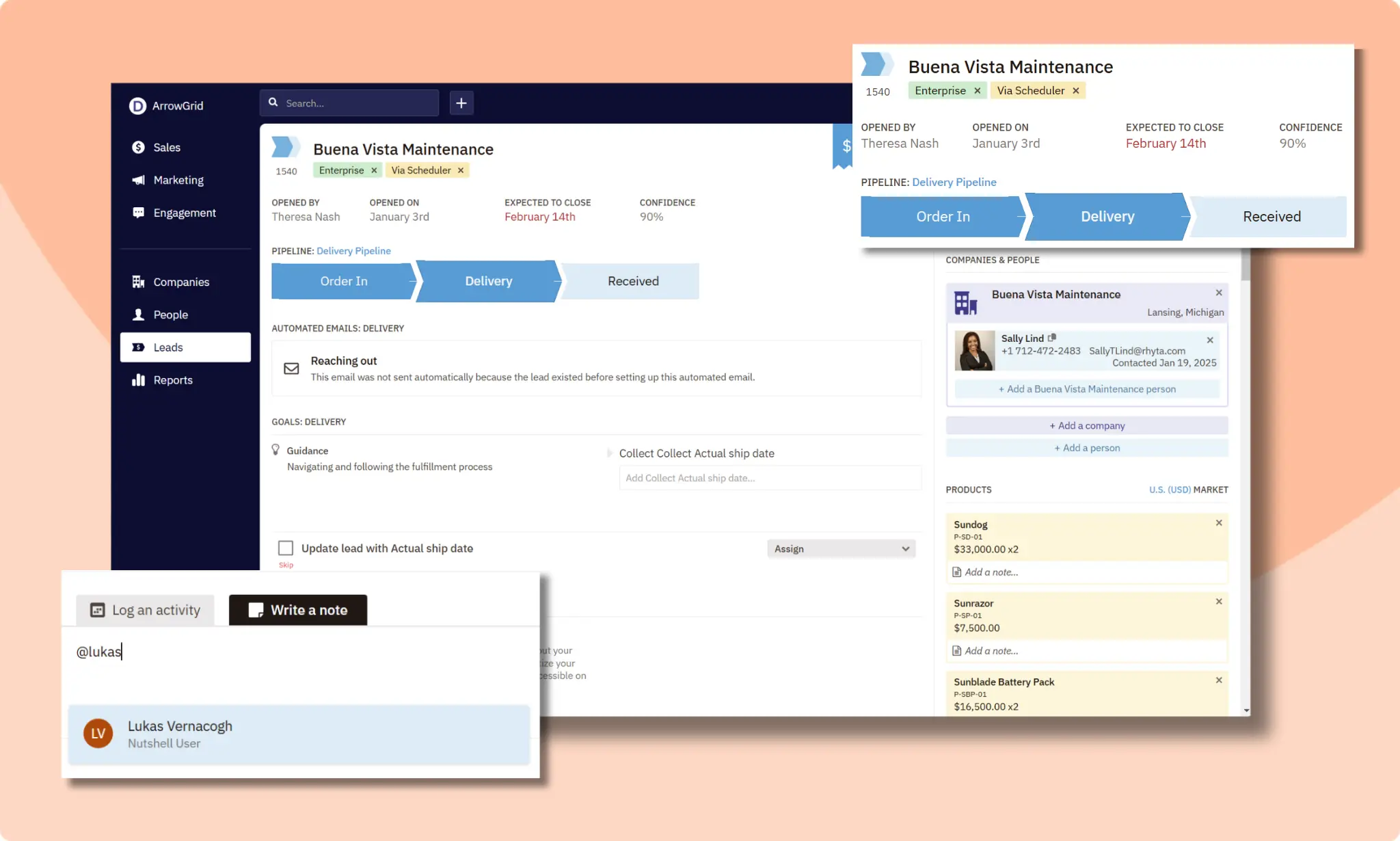Open the Reports section in the sidebar
Image resolution: width=1400 pixels, height=841 pixels.
(172, 379)
